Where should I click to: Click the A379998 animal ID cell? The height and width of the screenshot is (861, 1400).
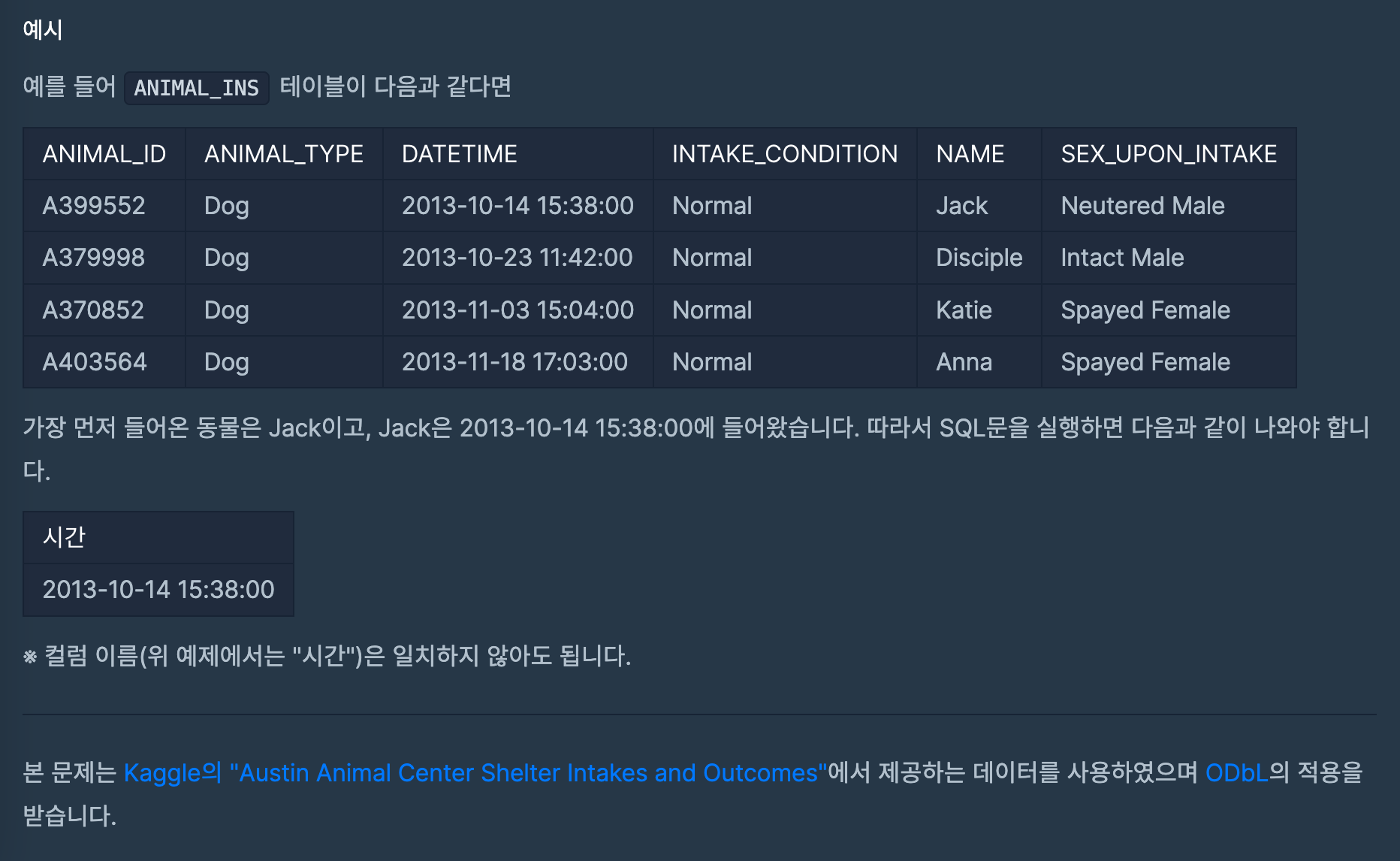[94, 258]
